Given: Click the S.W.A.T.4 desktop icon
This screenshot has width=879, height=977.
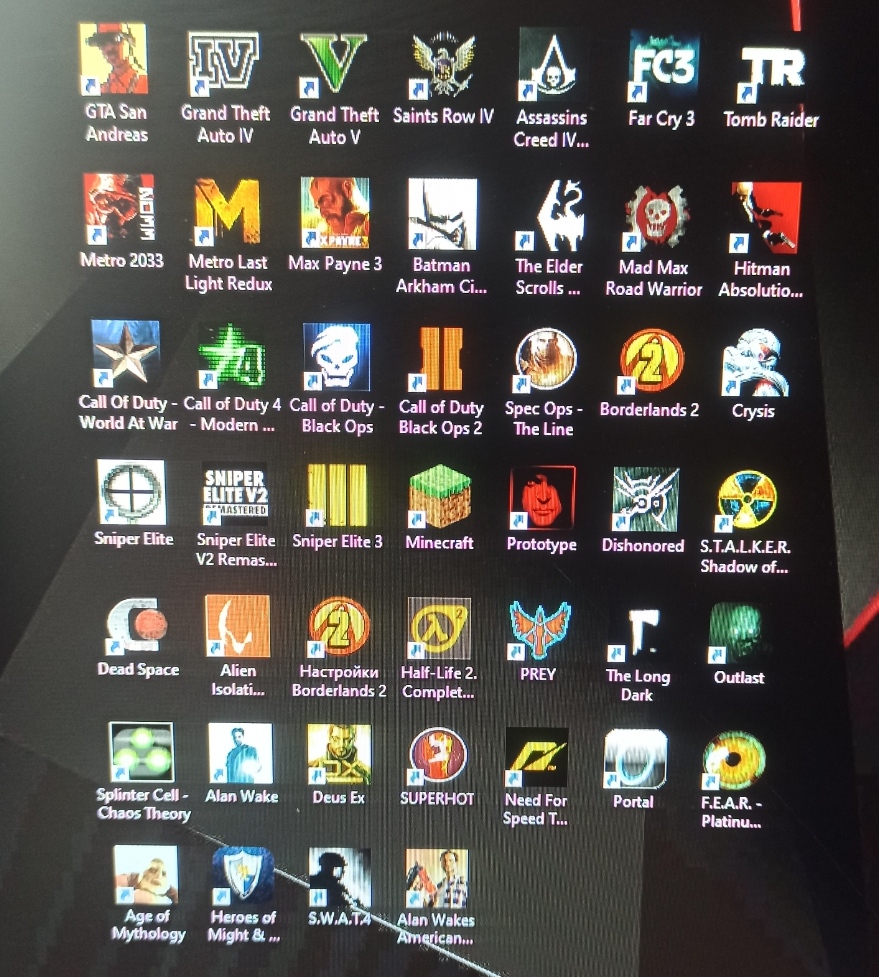Looking at the screenshot, I should pos(340,877).
